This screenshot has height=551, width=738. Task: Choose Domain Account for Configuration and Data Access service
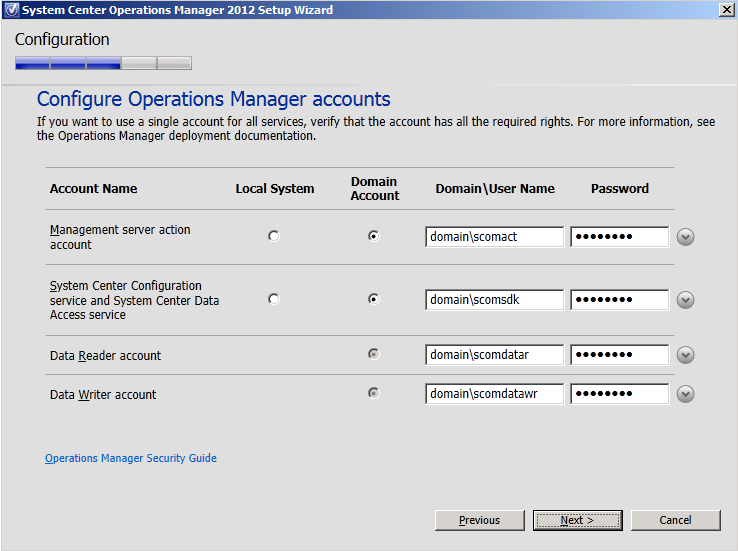tap(374, 299)
